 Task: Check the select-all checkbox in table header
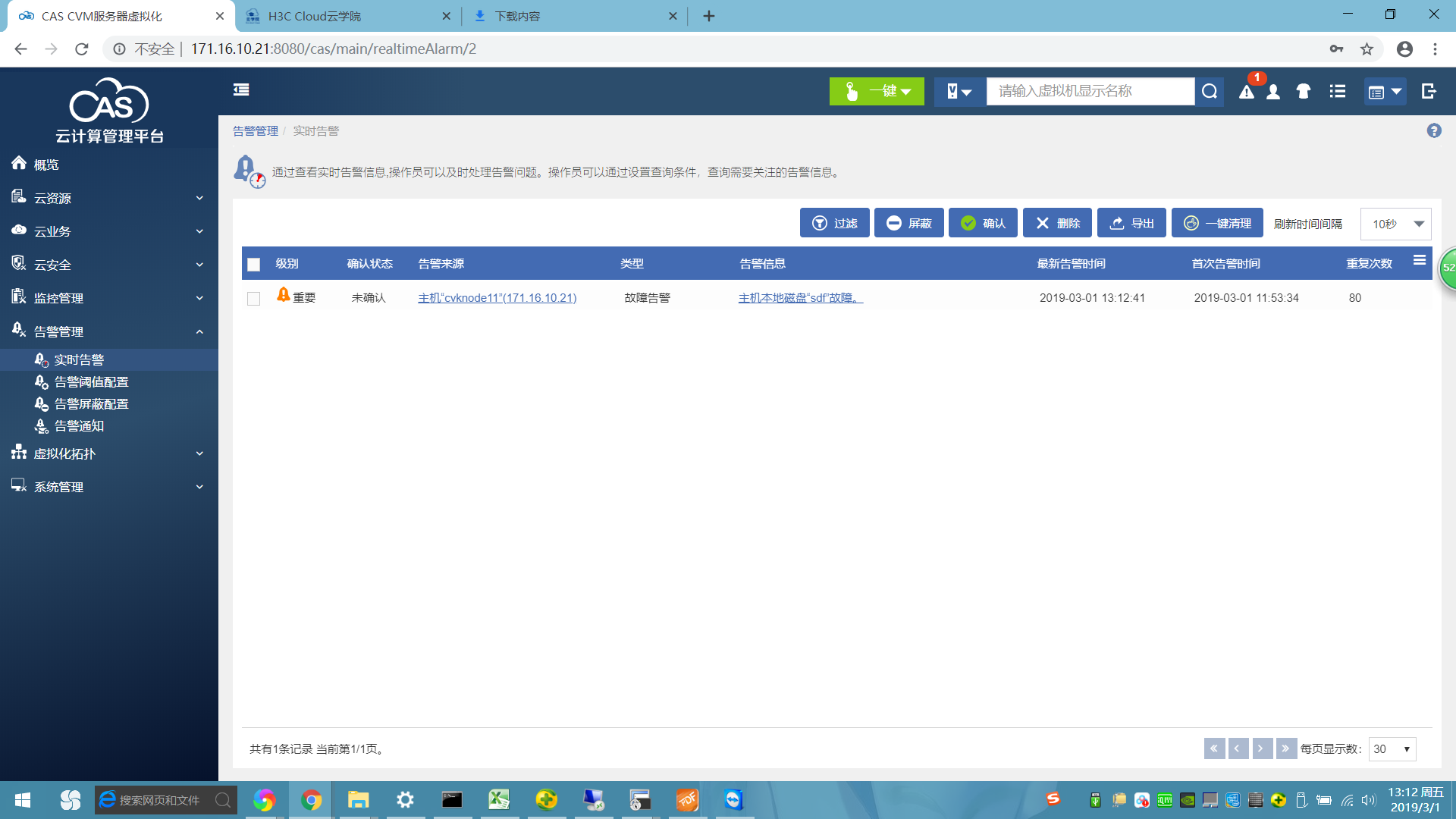(254, 264)
